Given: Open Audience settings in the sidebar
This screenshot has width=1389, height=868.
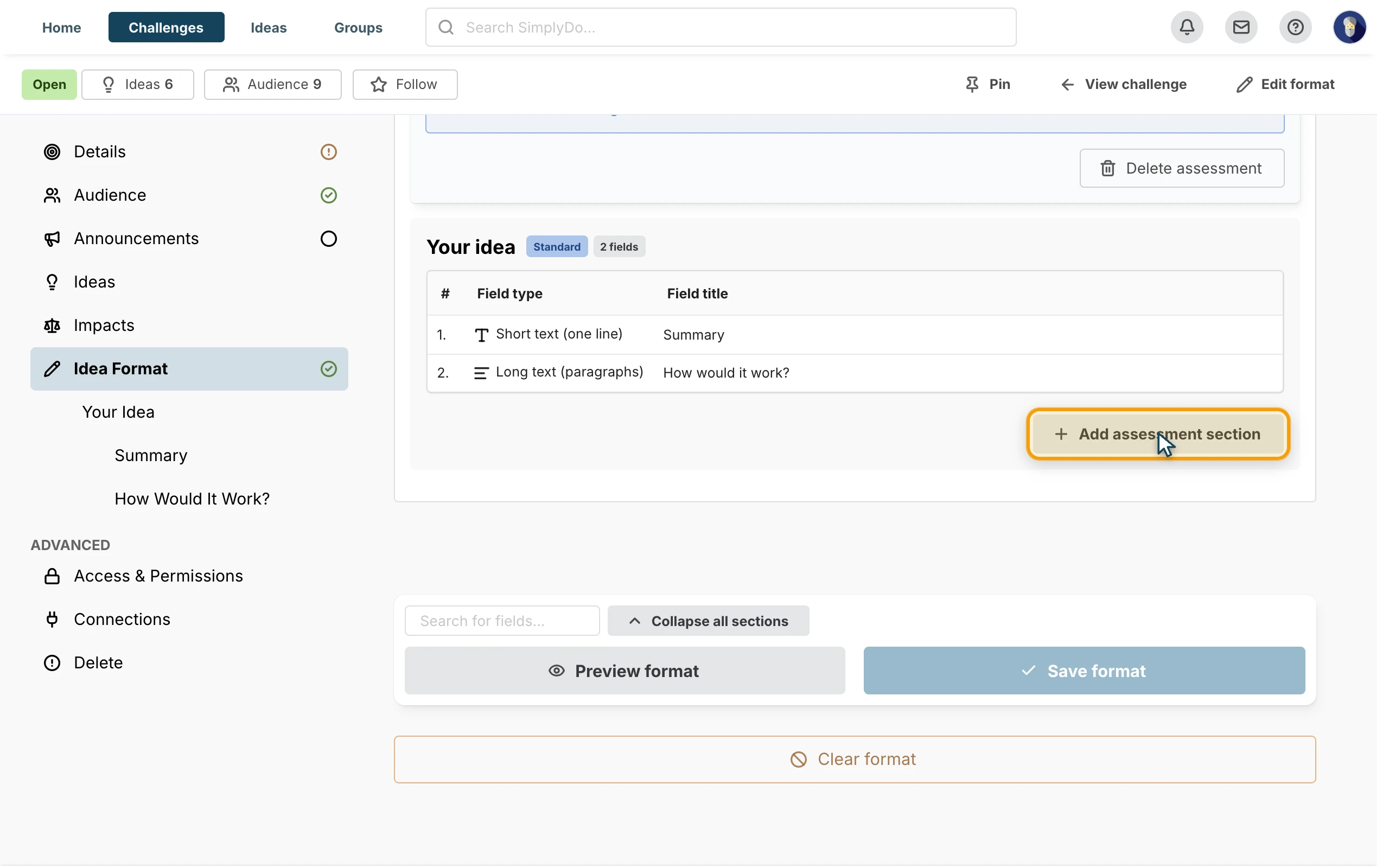Looking at the screenshot, I should click(x=189, y=195).
